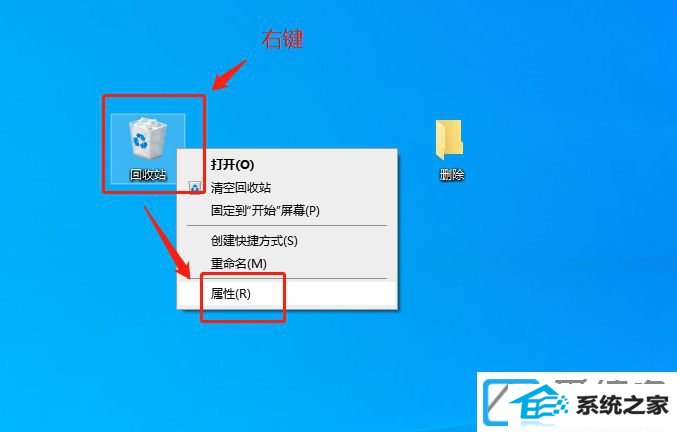Select the yellow 删除 folder icon
Screen dimensions: 677x432
coord(449,139)
